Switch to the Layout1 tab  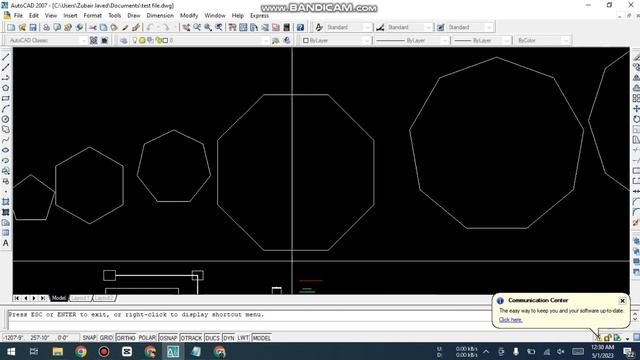pyautogui.click(x=80, y=298)
